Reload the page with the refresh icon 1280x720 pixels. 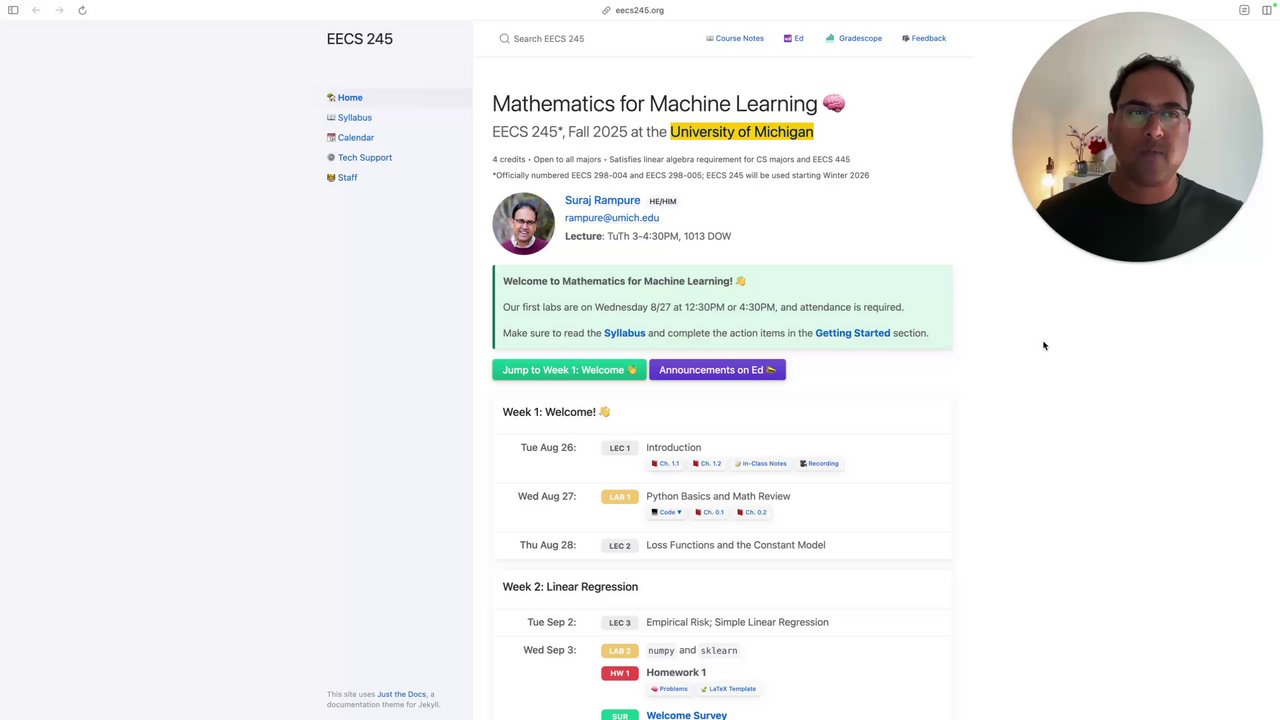coord(82,10)
